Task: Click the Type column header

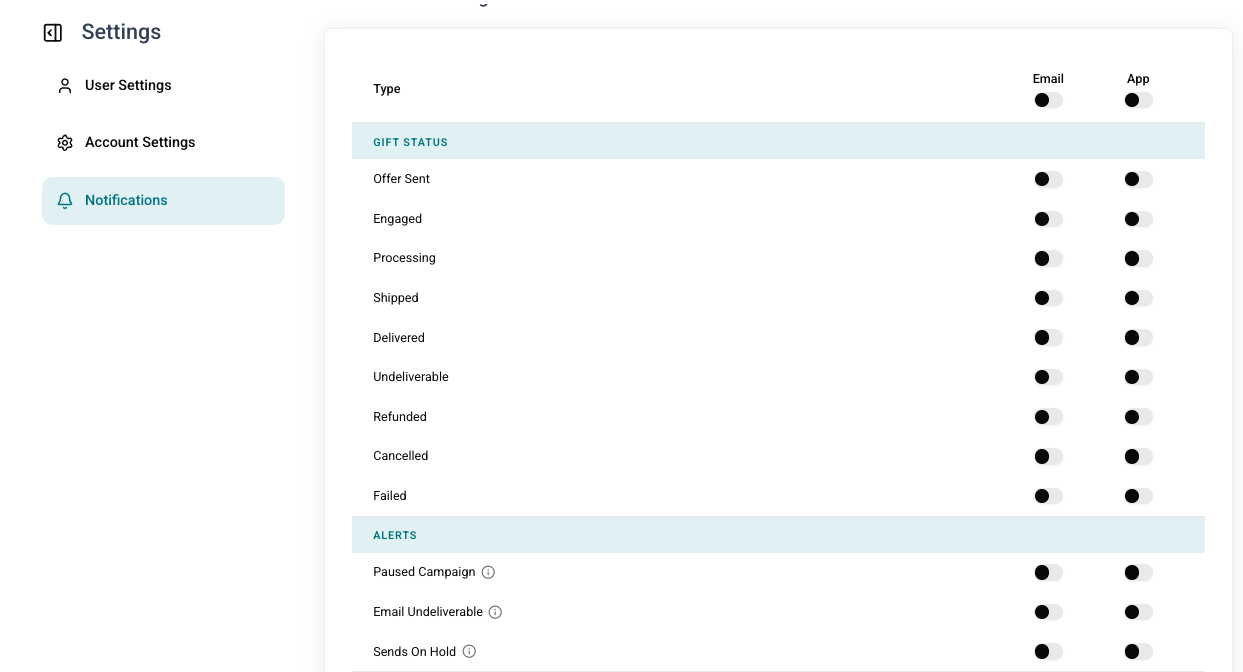Action: (x=387, y=89)
